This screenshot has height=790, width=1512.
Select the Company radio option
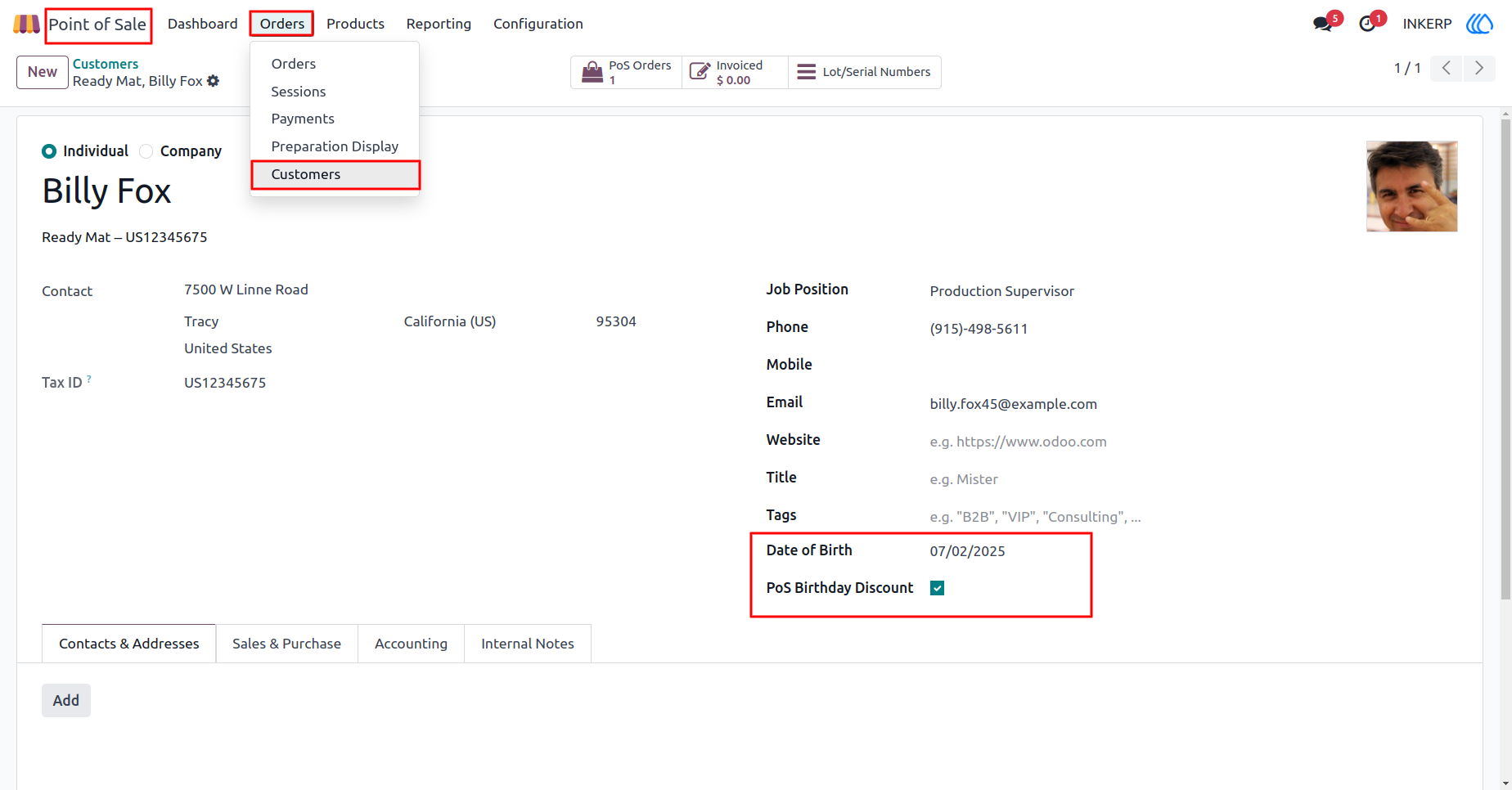(x=146, y=151)
